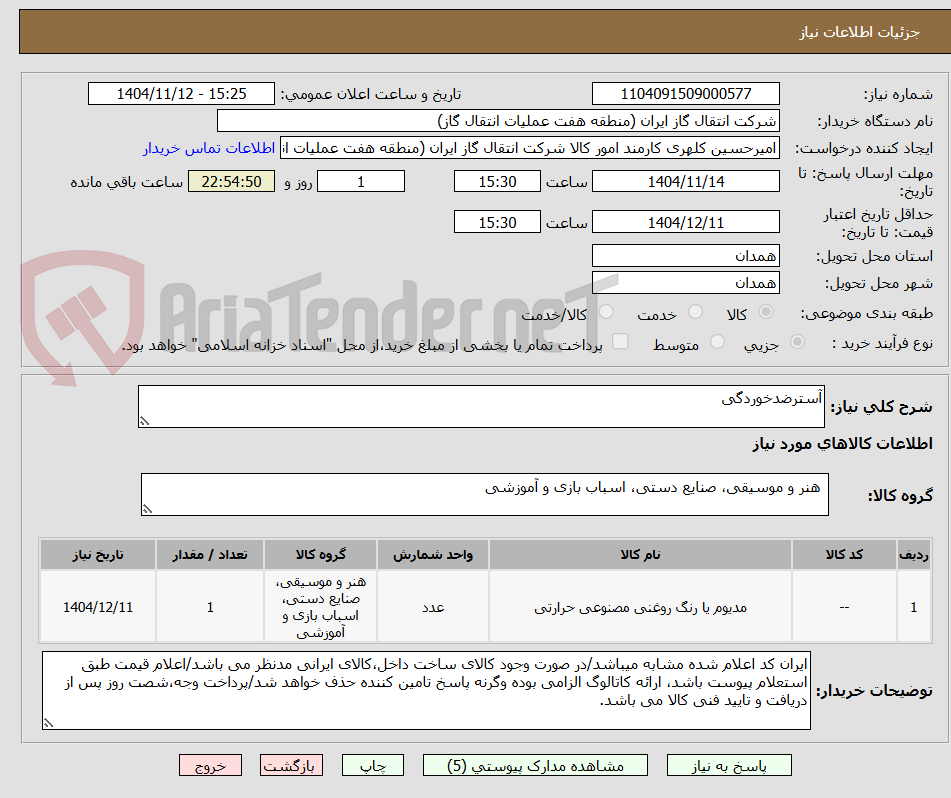
Task: Click the گروه کالا text area
Action: point(485,495)
